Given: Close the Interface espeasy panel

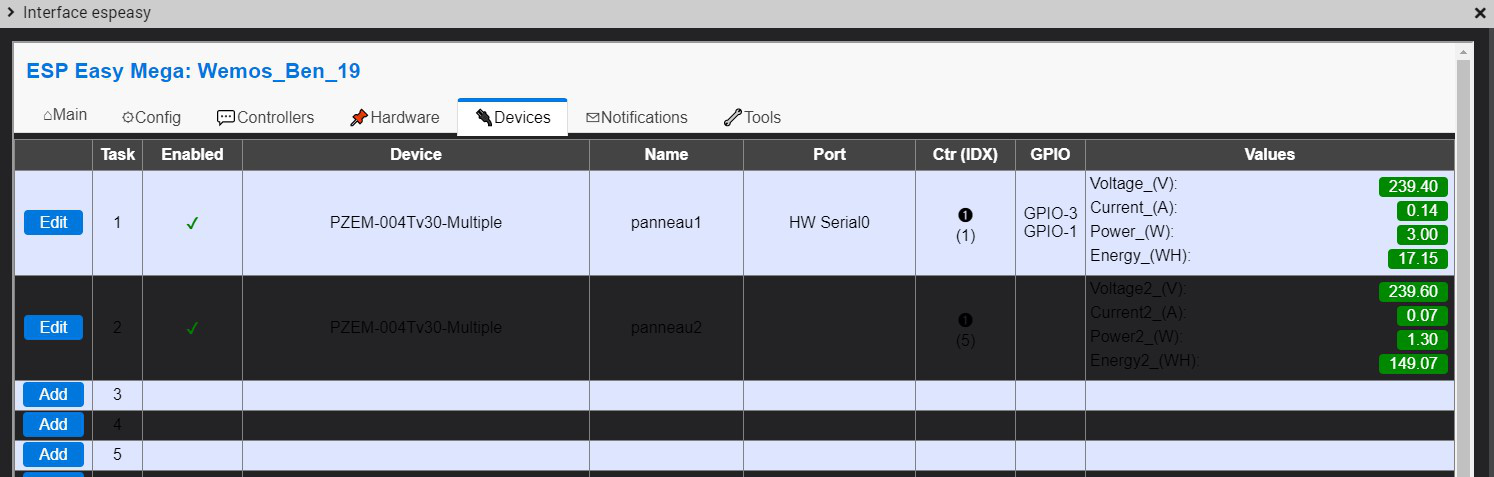Looking at the screenshot, I should [1480, 14].
